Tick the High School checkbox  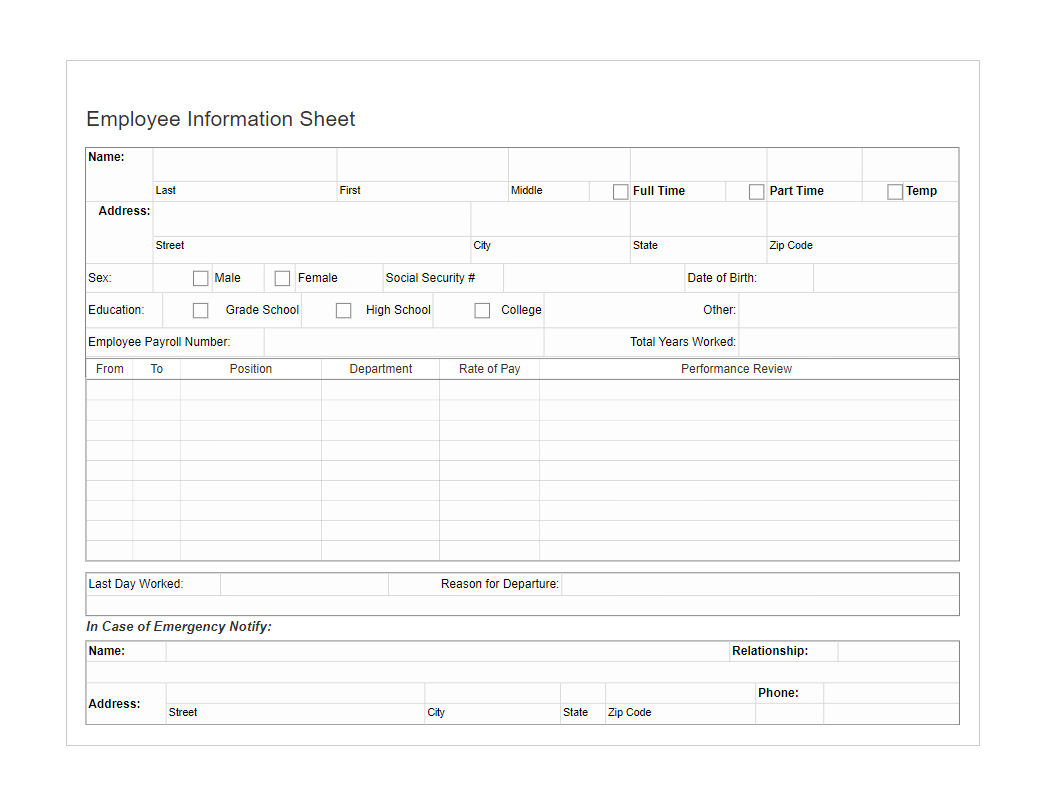pyautogui.click(x=344, y=311)
